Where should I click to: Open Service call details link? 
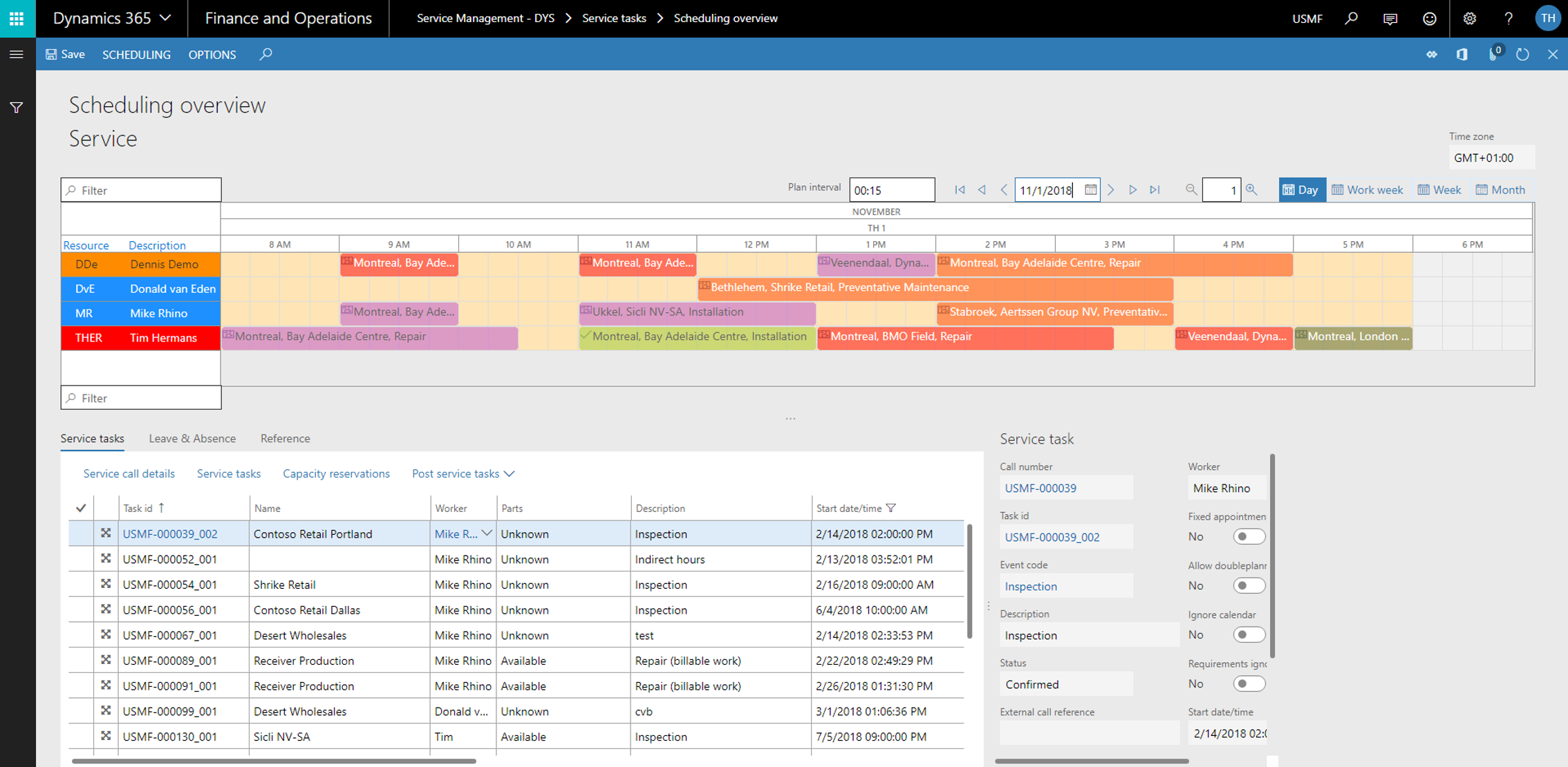(x=129, y=474)
